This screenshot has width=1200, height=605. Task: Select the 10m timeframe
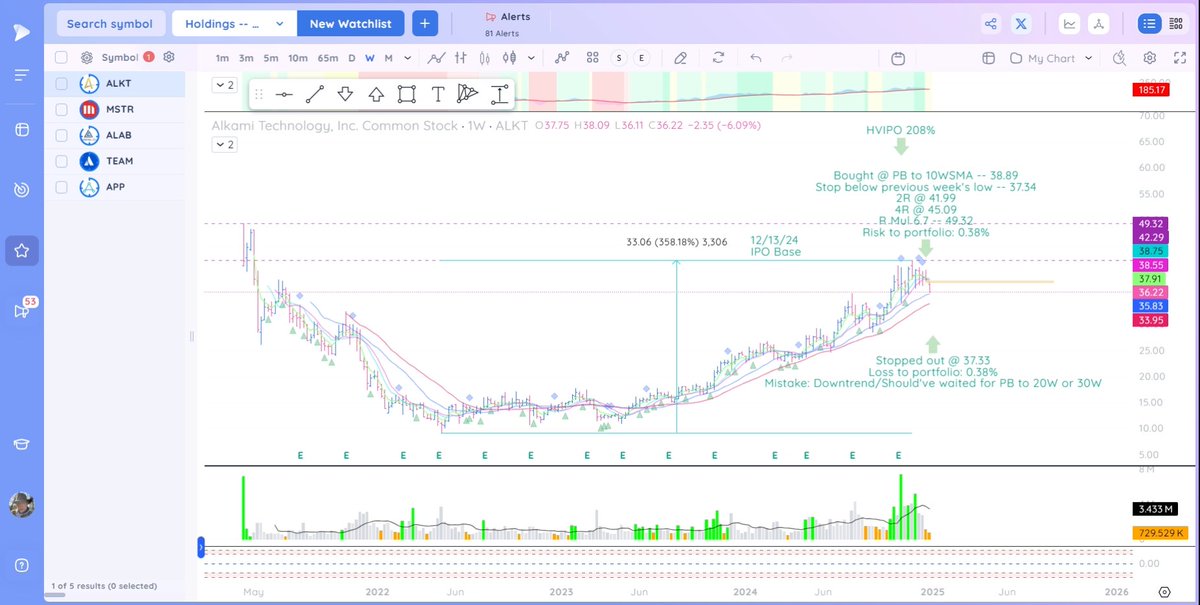click(x=298, y=58)
